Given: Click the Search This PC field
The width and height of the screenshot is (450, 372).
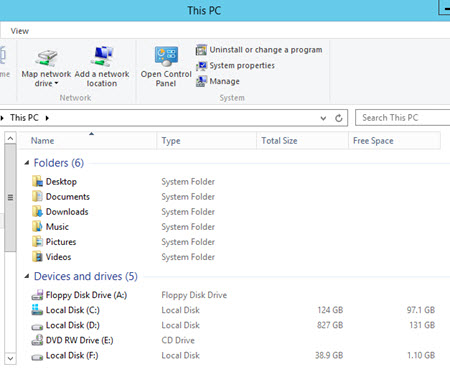Looking at the screenshot, I should tap(402, 118).
